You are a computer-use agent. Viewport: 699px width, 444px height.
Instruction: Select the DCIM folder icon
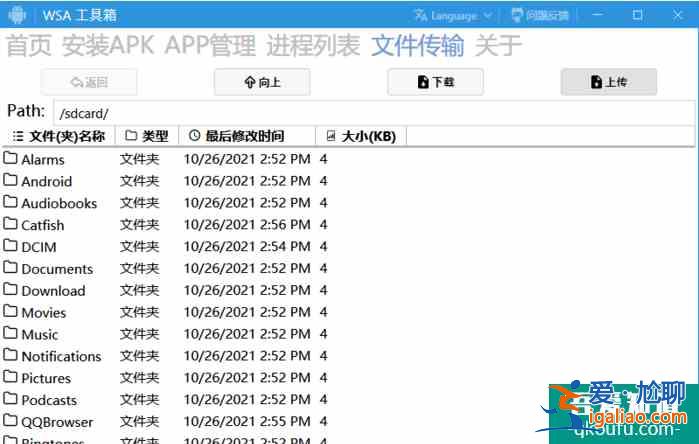pyautogui.click(x=10, y=246)
